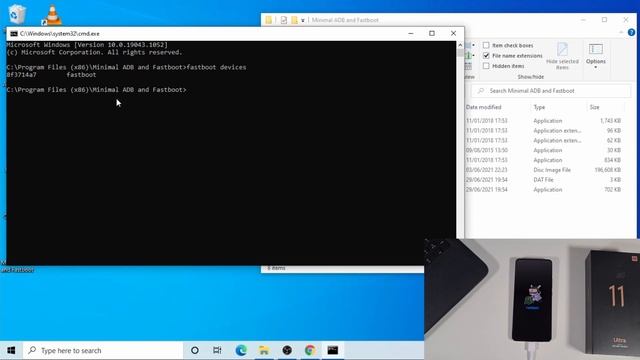Launch Google Chrome from the taskbar
640x360 pixels.
[310, 350]
